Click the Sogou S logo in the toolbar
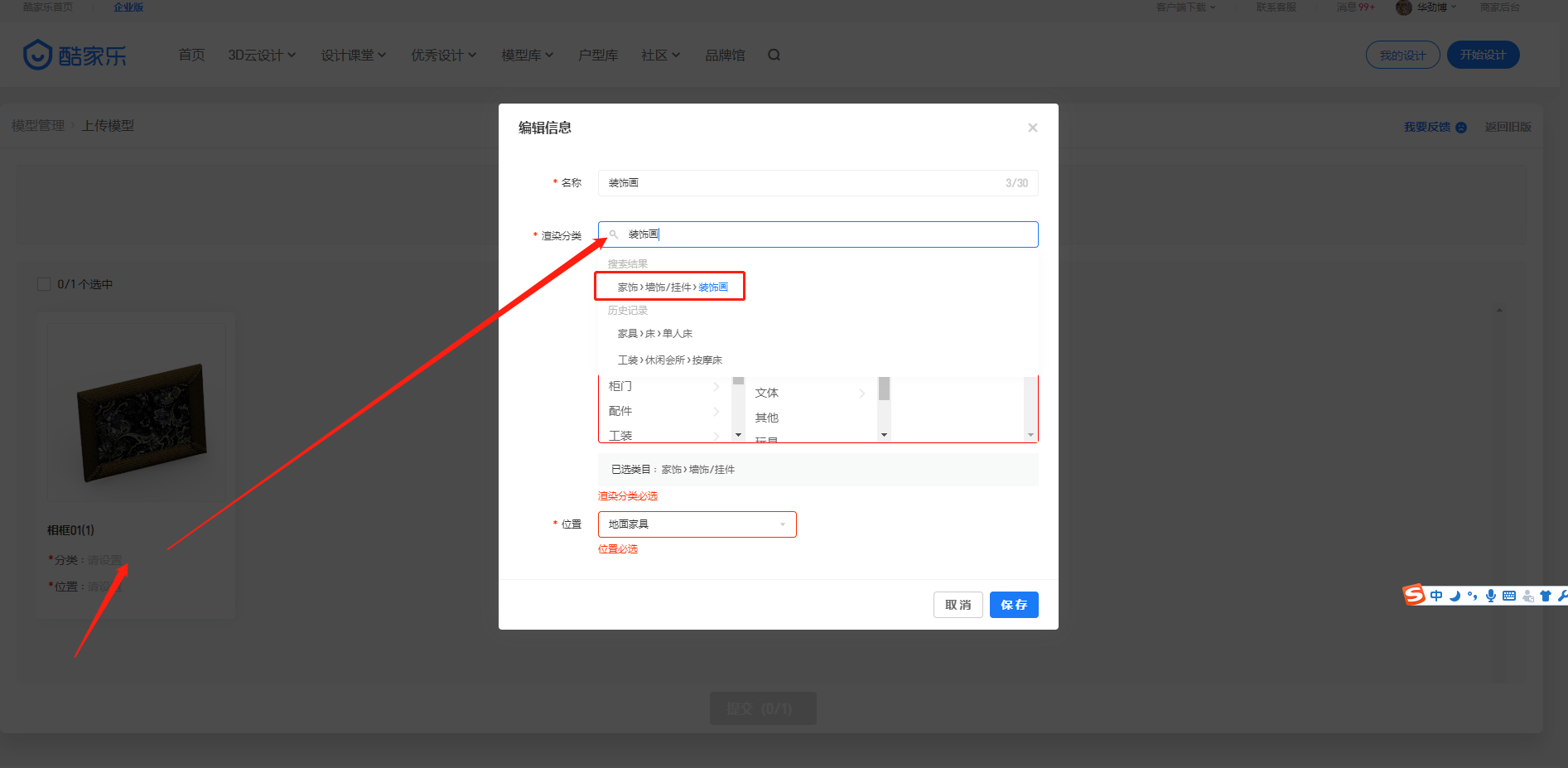Viewport: 1568px width, 768px height. (x=1414, y=595)
